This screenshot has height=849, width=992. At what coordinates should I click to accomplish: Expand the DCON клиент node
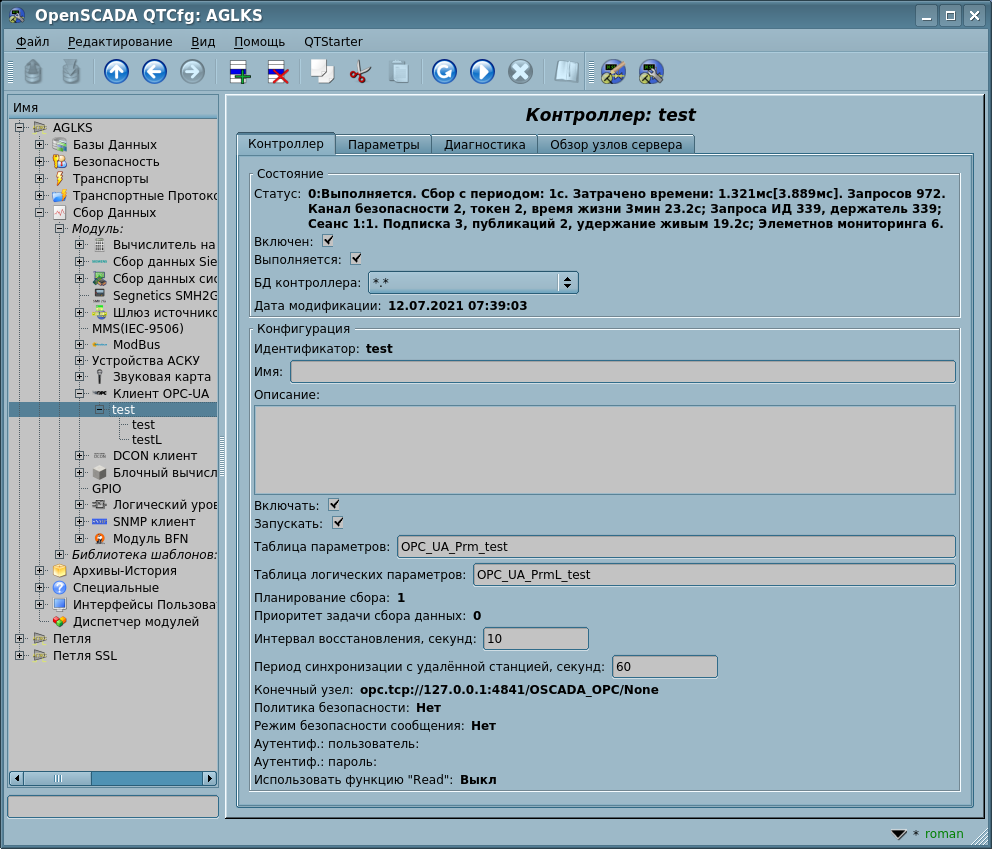(79, 456)
